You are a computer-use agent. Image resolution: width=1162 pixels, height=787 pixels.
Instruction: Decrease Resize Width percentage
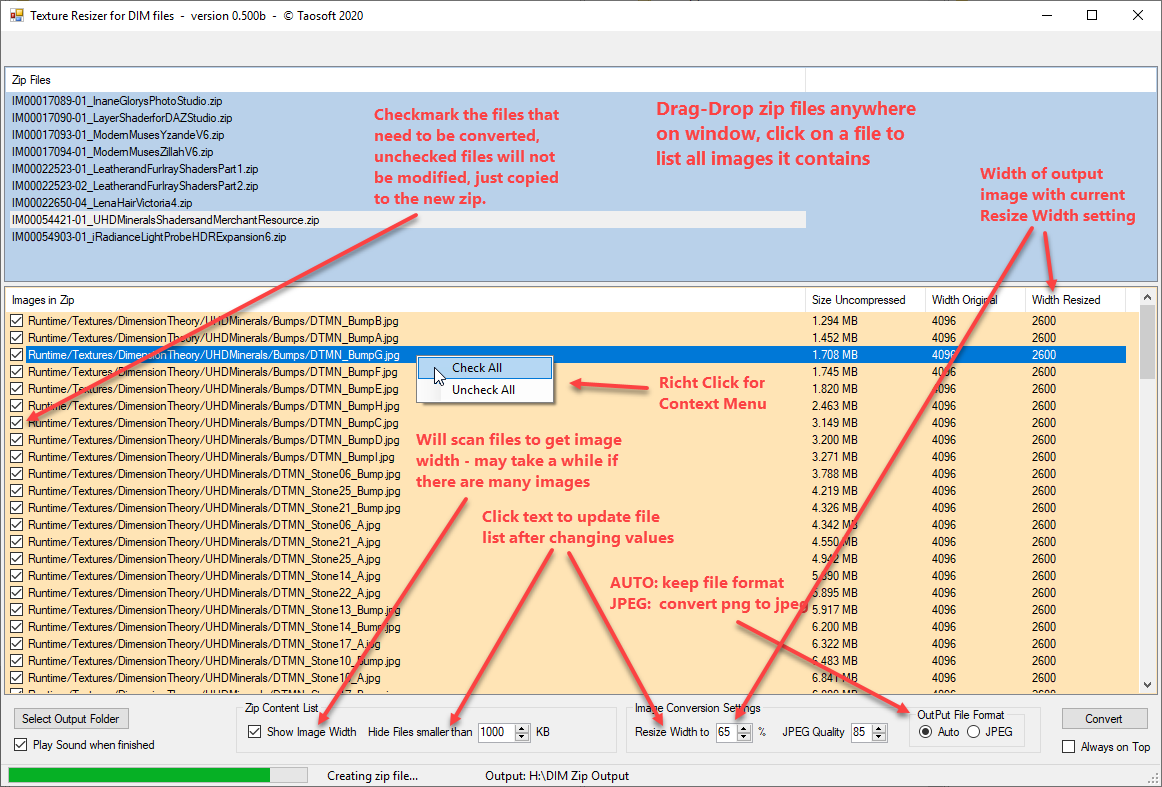[x=743, y=737]
